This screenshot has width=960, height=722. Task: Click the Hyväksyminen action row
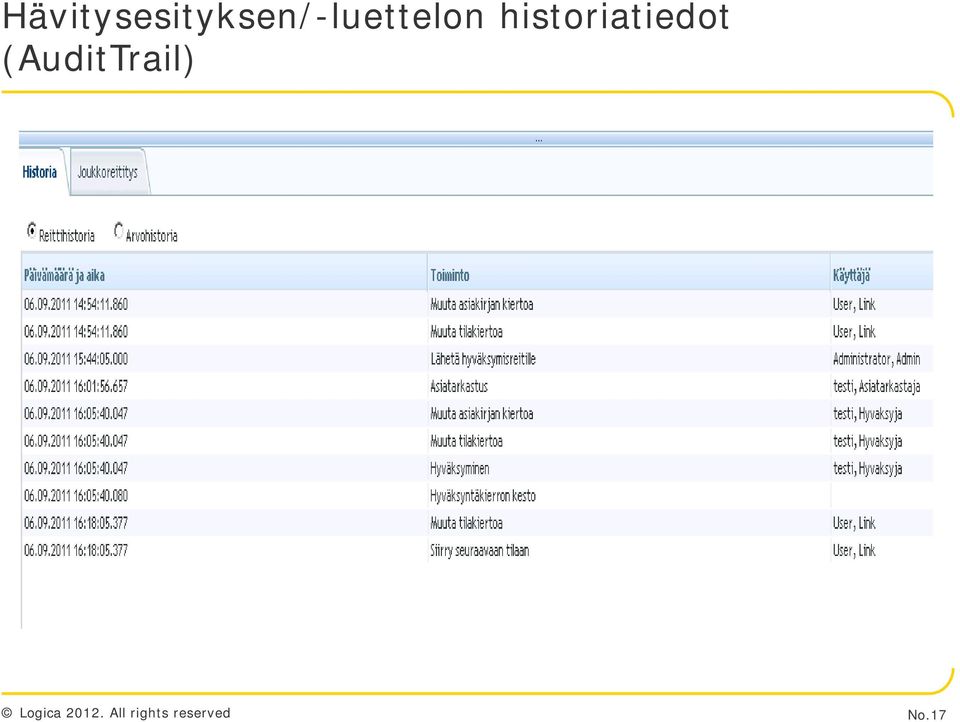460,468
